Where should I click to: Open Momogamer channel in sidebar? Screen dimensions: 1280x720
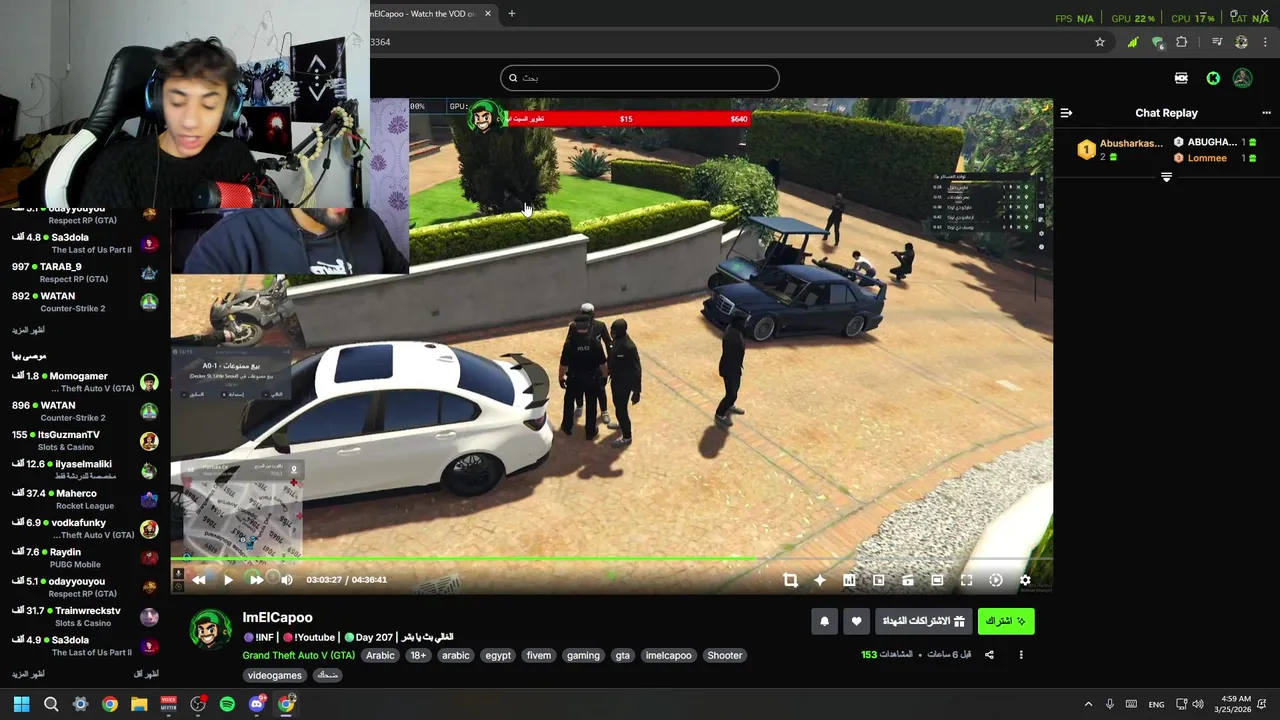(85, 382)
